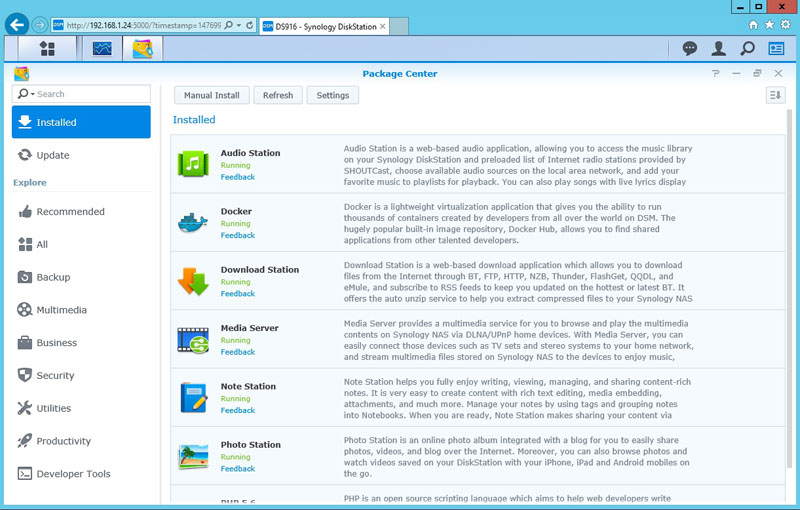The width and height of the screenshot is (800, 510).
Task: Click the Docker package title
Action: pos(236,211)
